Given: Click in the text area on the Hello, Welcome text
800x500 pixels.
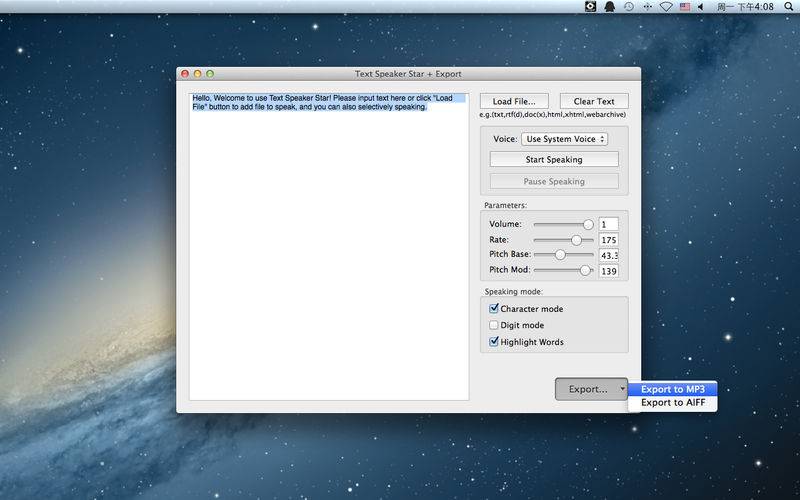Looking at the screenshot, I should (x=322, y=102).
